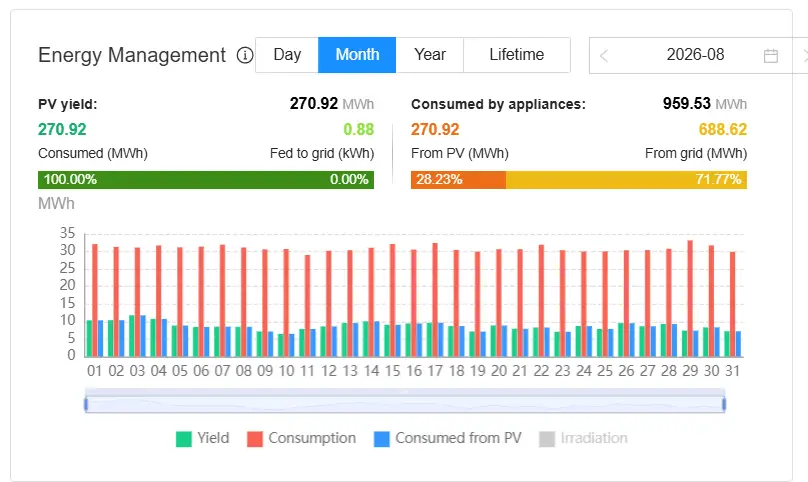Click the Fed to grid (kWh) label
Viewport: 808px width, 482px height.
pyautogui.click(x=322, y=154)
